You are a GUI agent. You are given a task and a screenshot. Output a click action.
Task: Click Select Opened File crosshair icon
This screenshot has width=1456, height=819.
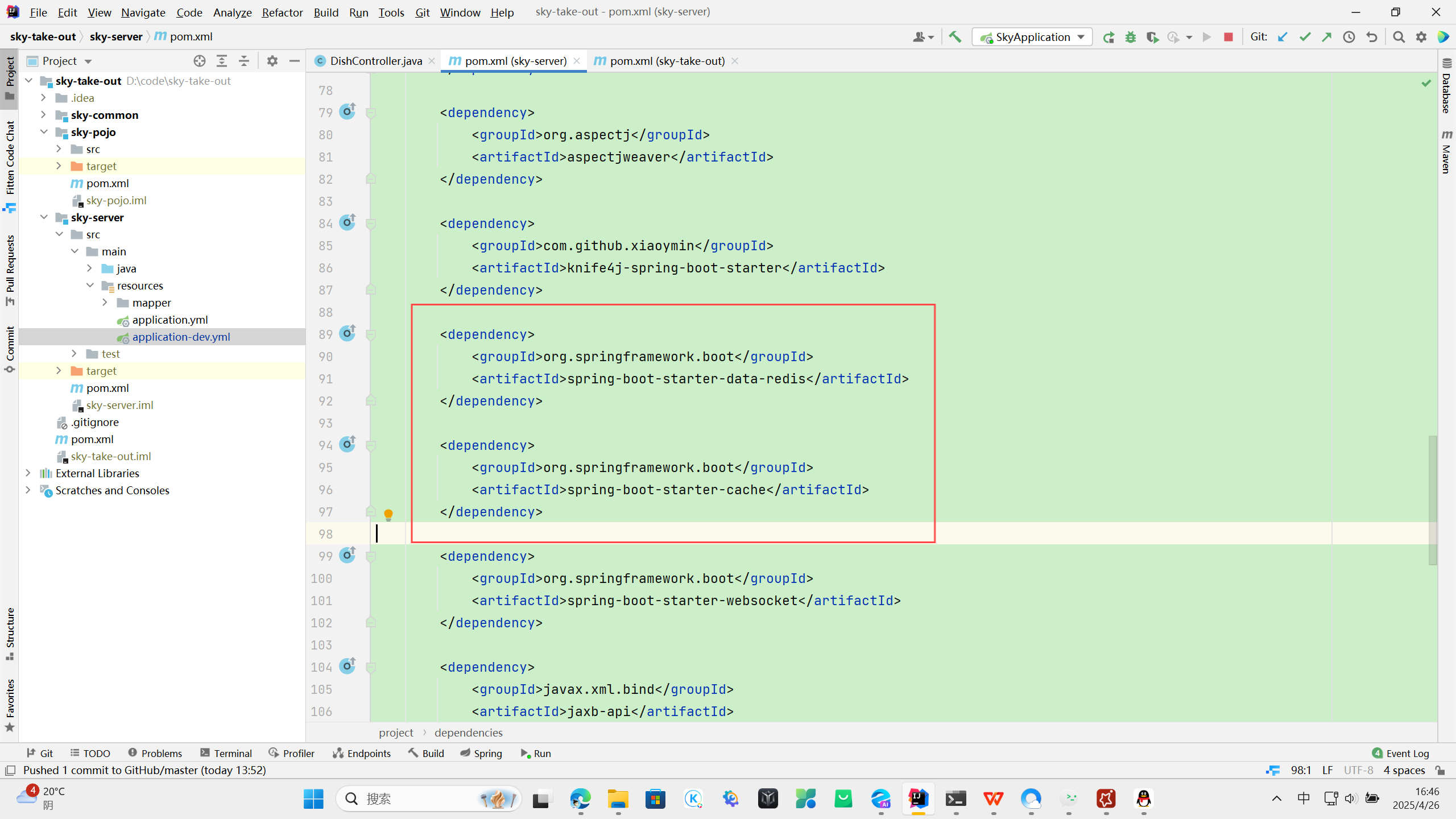[199, 61]
